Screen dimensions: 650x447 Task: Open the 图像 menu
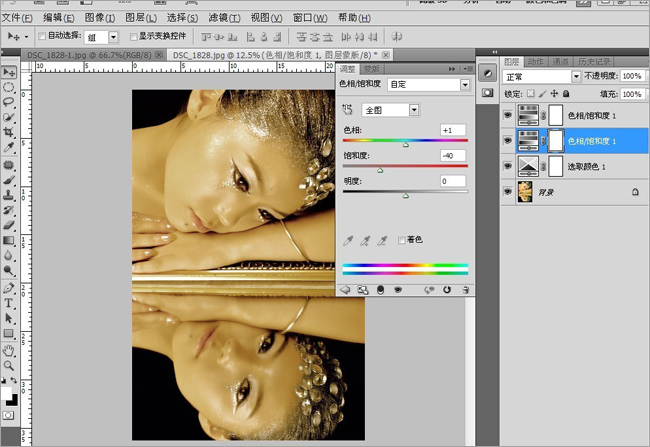point(100,18)
